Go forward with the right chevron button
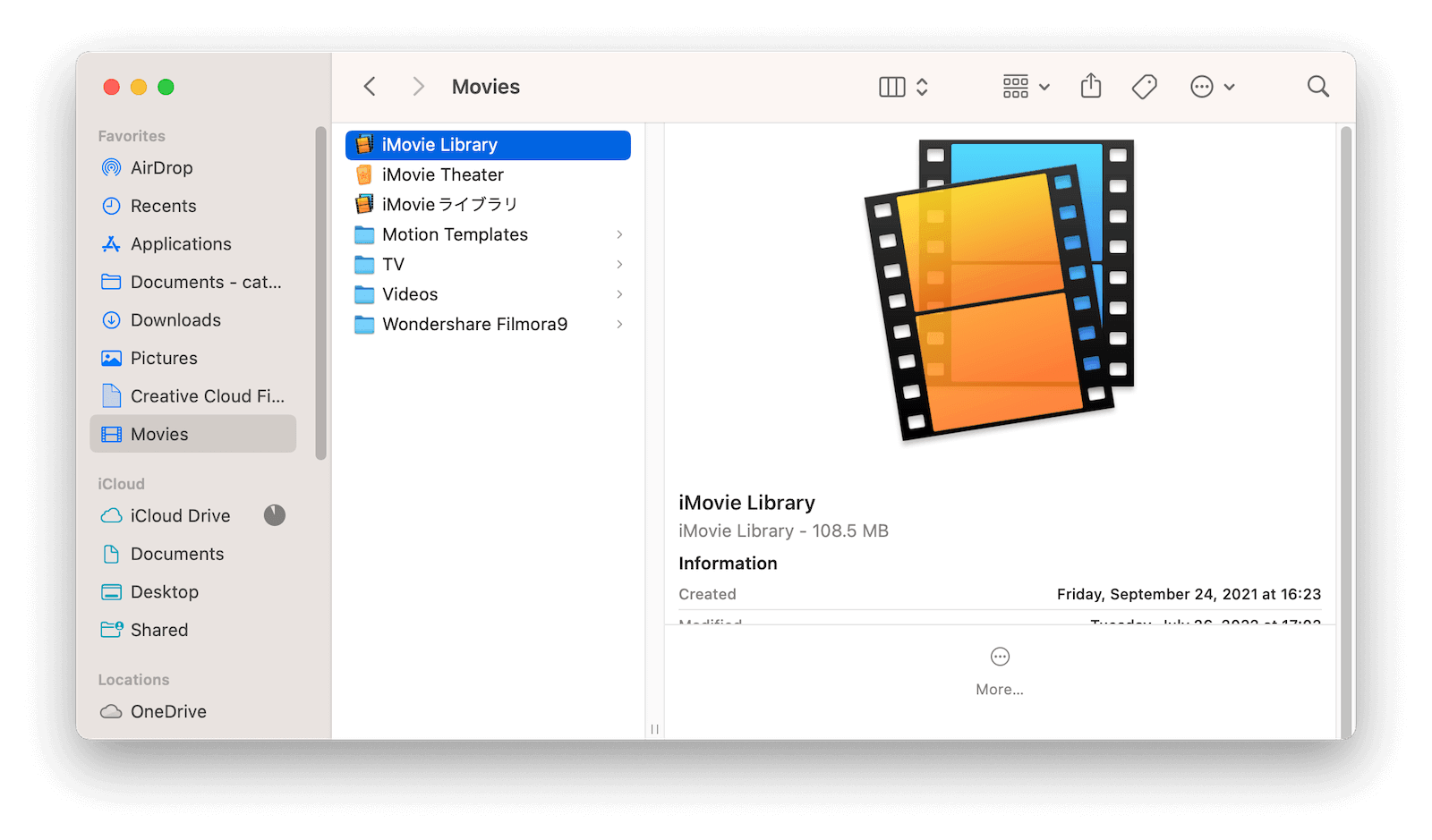Image resolution: width=1432 pixels, height=840 pixels. (418, 87)
